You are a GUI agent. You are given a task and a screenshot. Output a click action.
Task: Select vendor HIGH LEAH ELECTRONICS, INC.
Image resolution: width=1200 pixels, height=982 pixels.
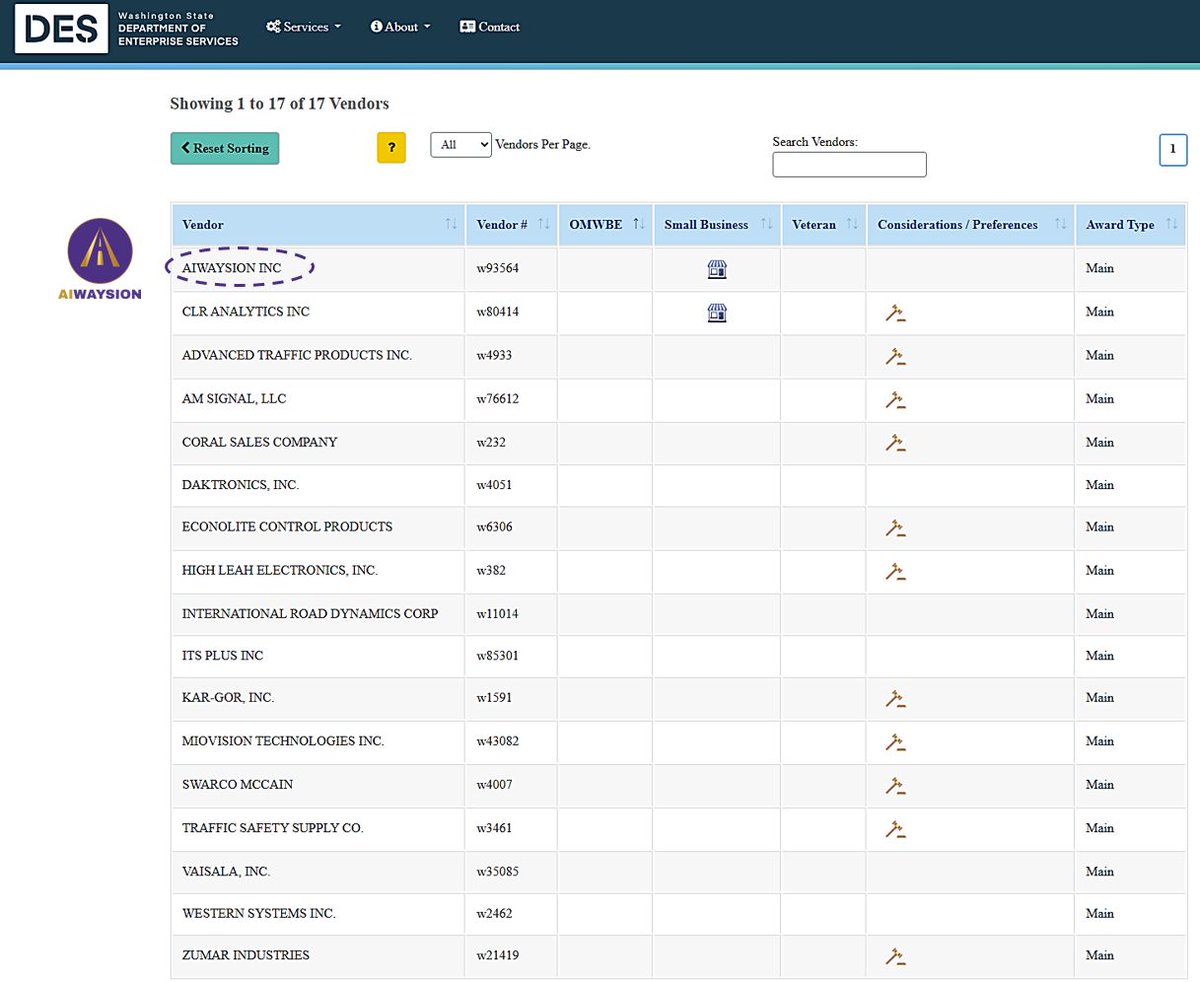point(280,570)
